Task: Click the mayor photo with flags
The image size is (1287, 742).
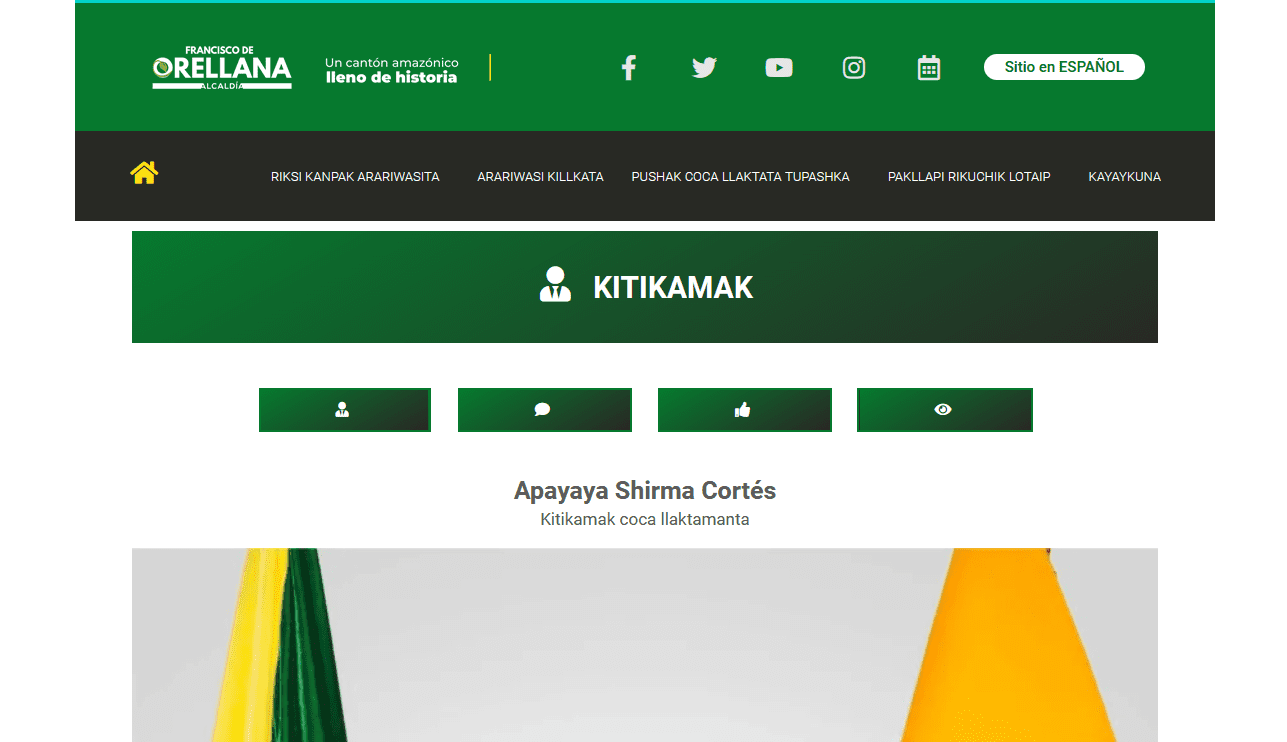Action: point(645,645)
